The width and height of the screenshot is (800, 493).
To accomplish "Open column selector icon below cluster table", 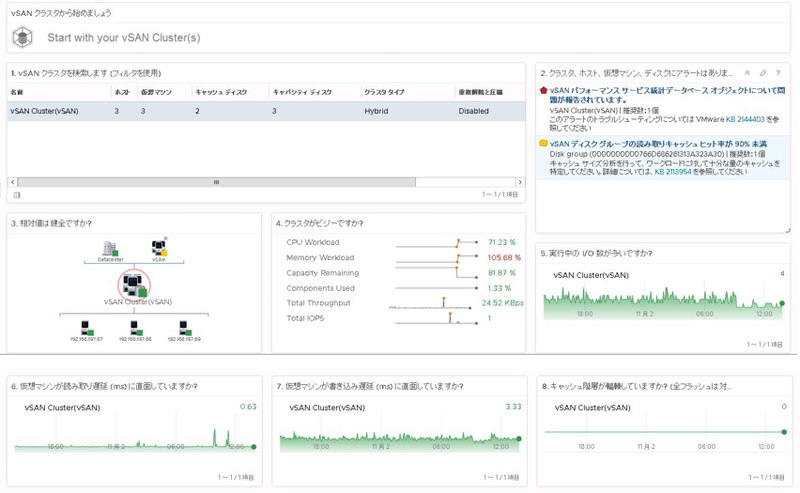I will pos(17,194).
